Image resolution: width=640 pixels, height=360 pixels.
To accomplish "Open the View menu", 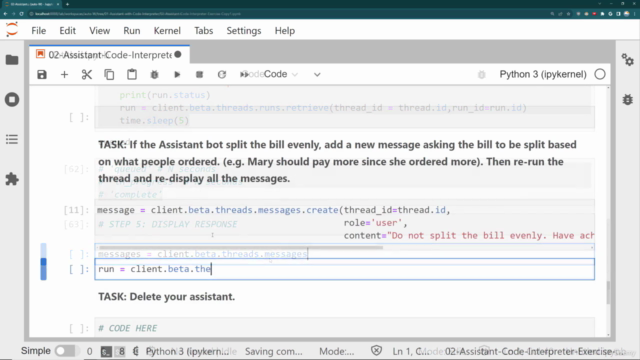I will 100,31.
